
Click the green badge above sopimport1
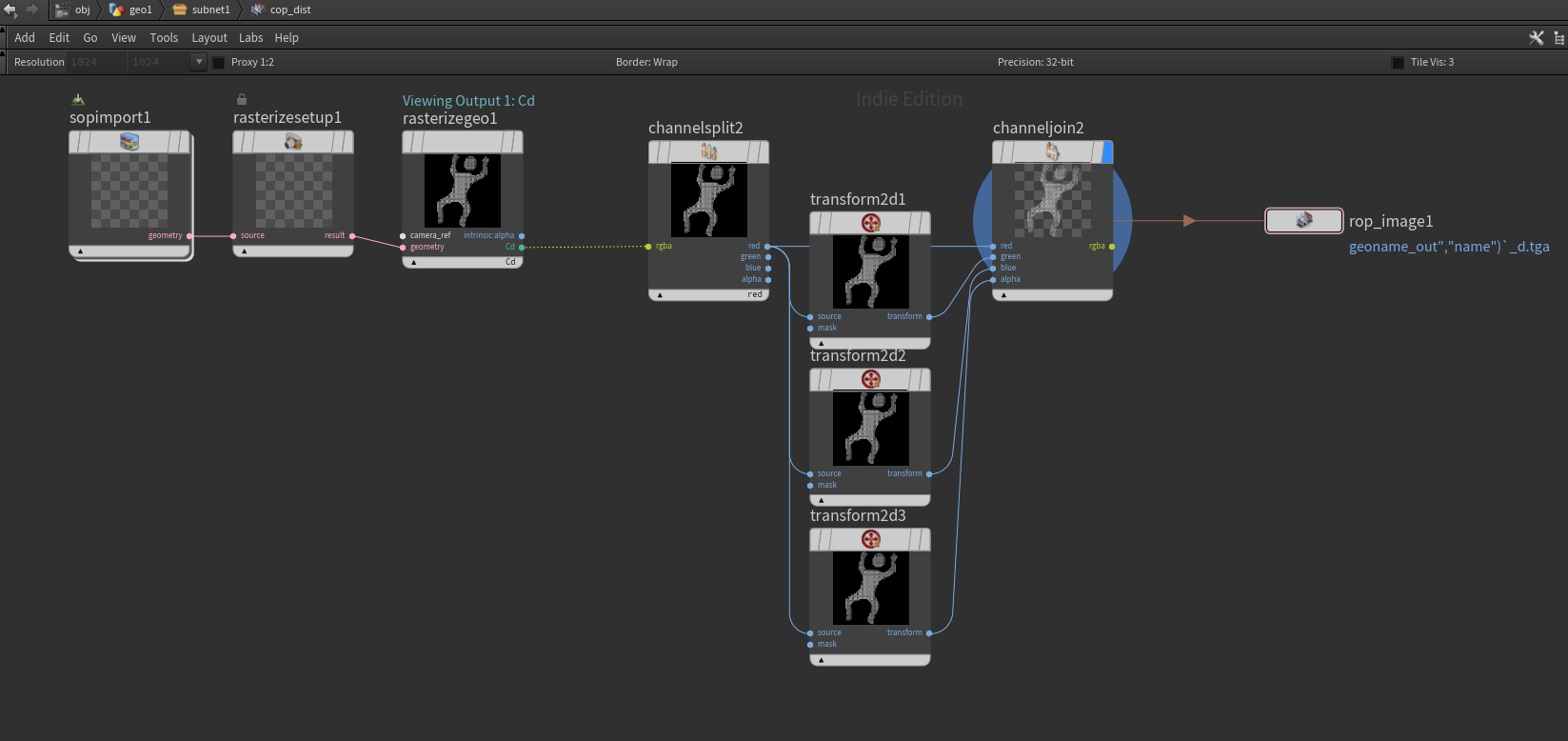[78, 99]
